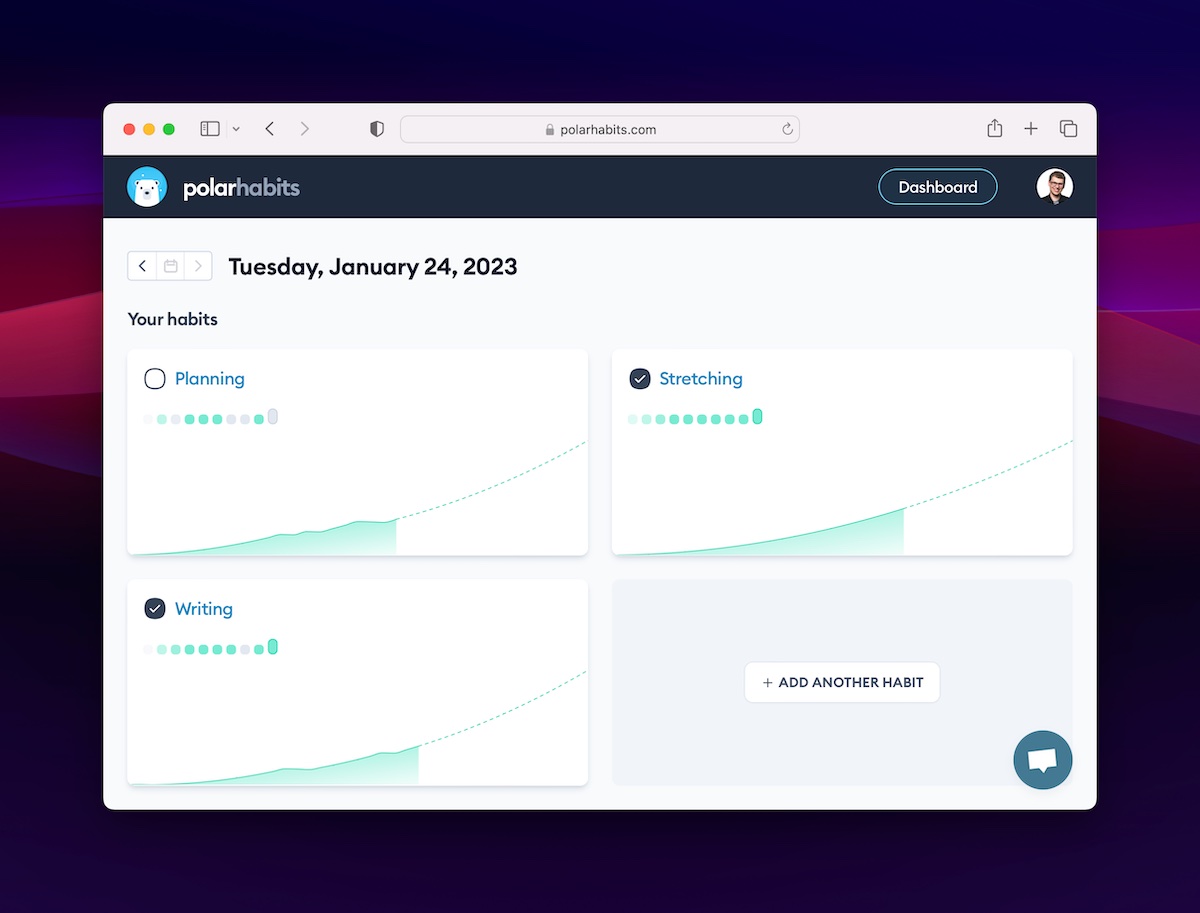Click the Polar Habits bear logo
Image resolution: width=1200 pixels, height=913 pixels.
click(x=147, y=187)
